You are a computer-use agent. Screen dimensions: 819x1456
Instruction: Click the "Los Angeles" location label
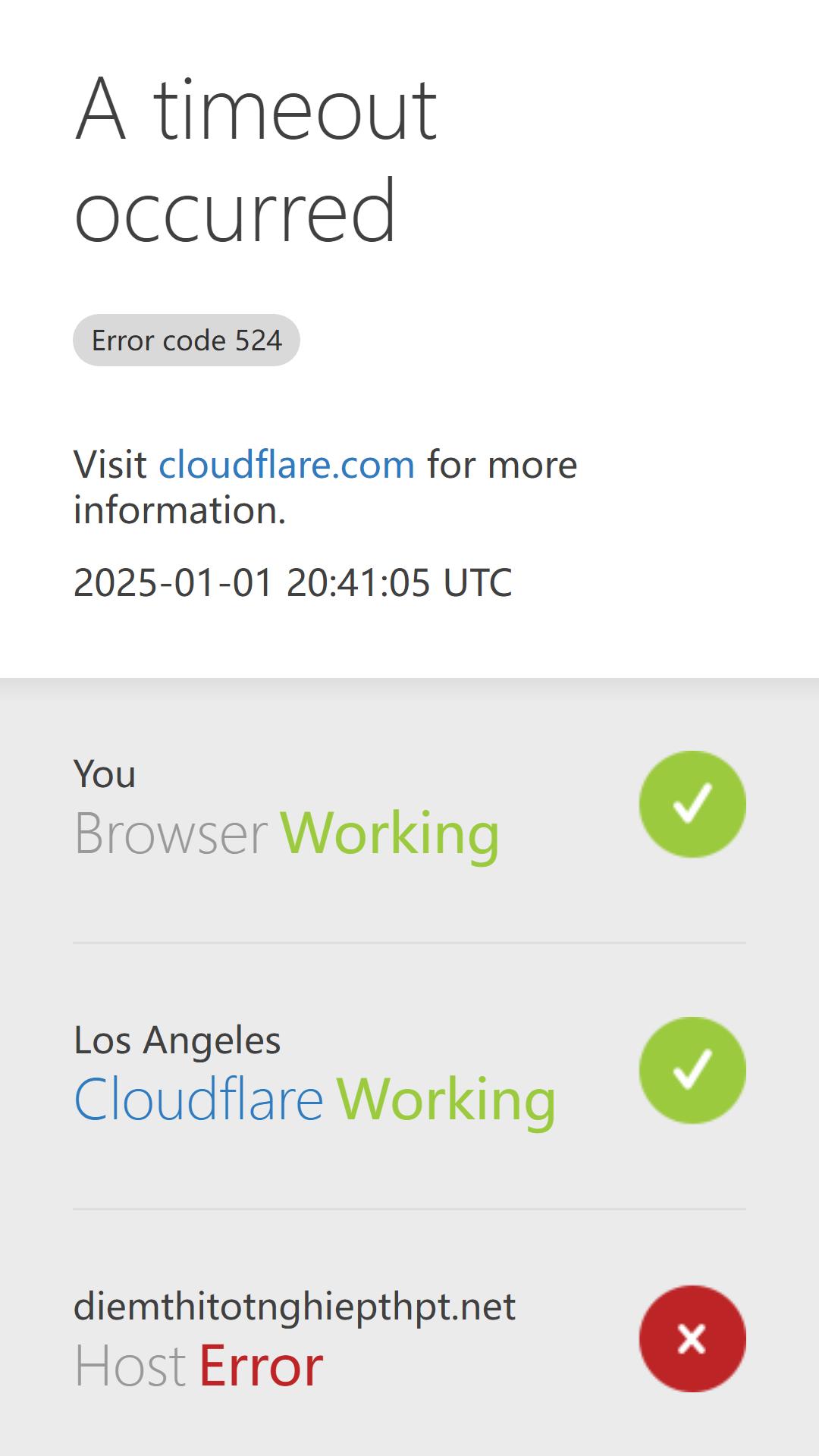177,1040
